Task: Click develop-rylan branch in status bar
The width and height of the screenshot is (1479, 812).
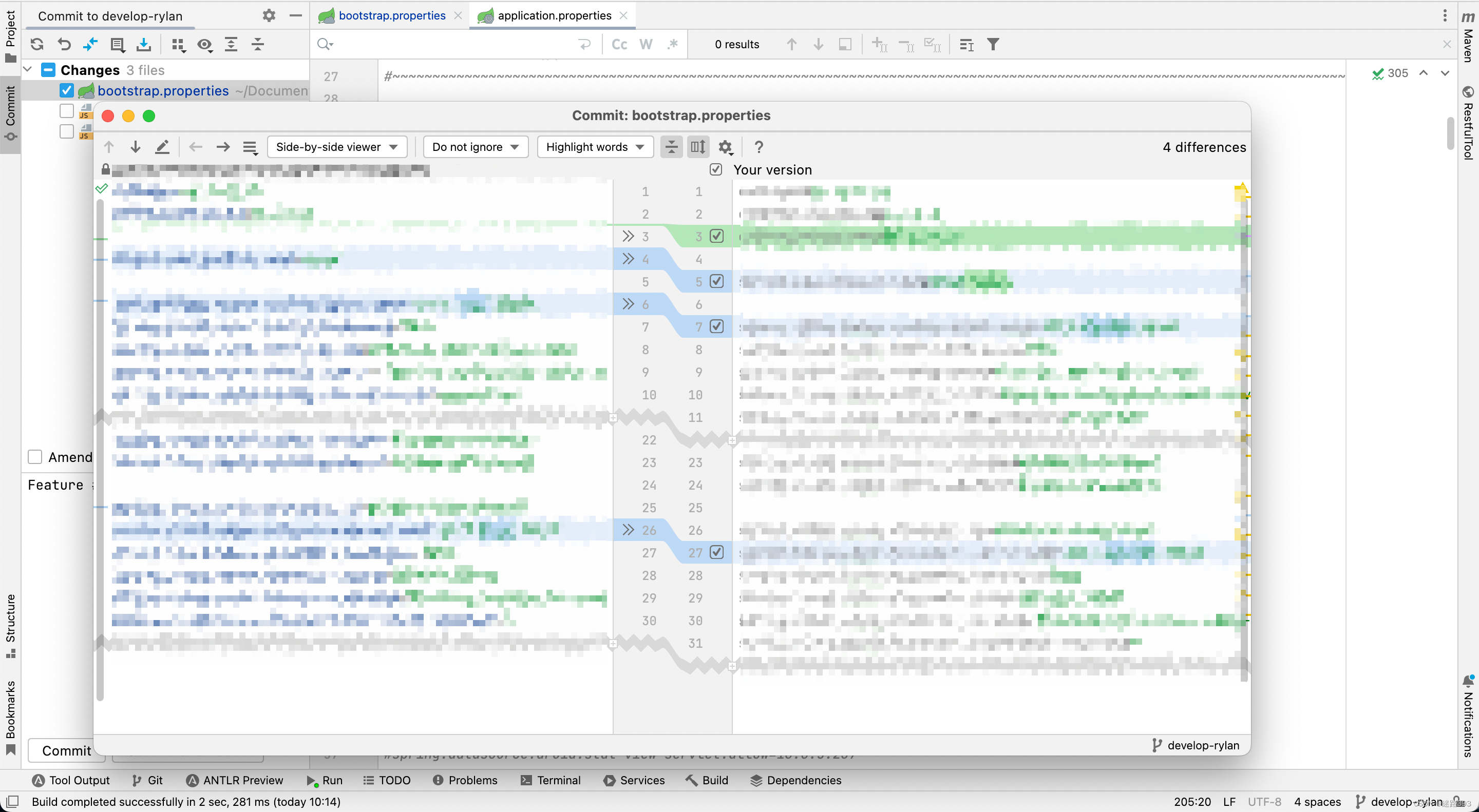Action: (x=1400, y=801)
